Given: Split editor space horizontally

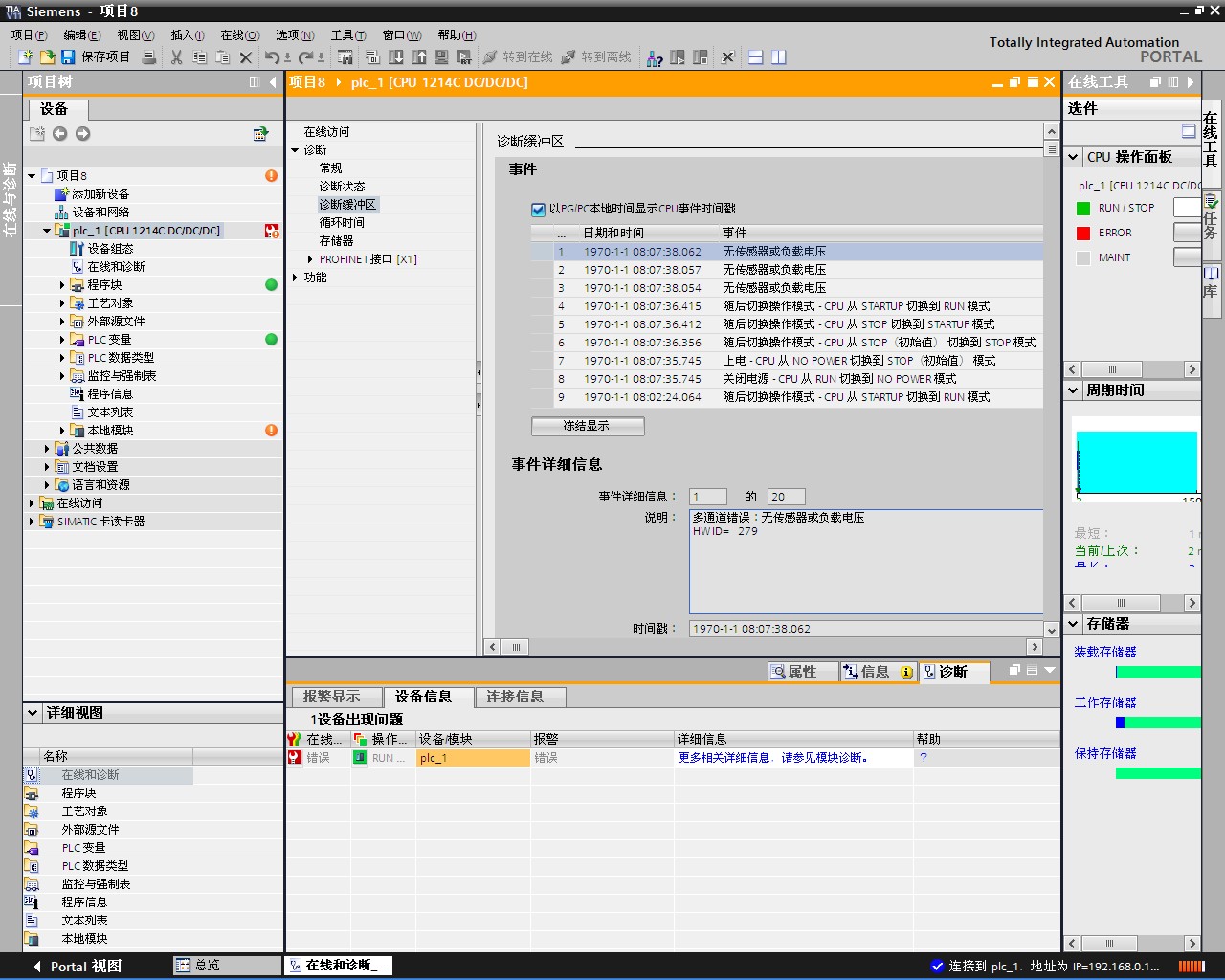Looking at the screenshot, I should tap(755, 57).
